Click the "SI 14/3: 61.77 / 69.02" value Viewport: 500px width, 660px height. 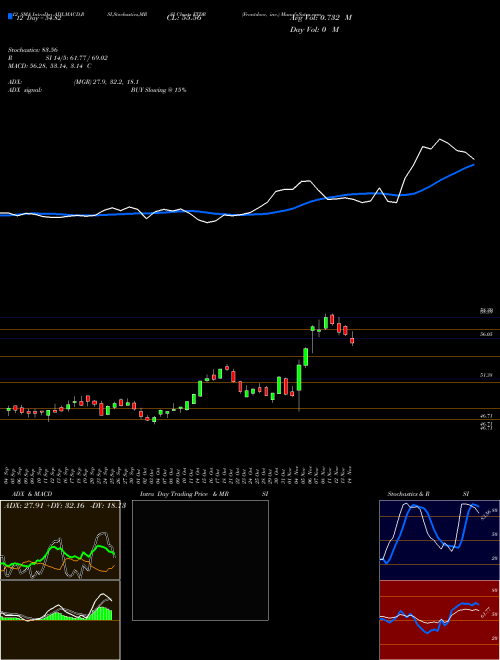click(77, 58)
